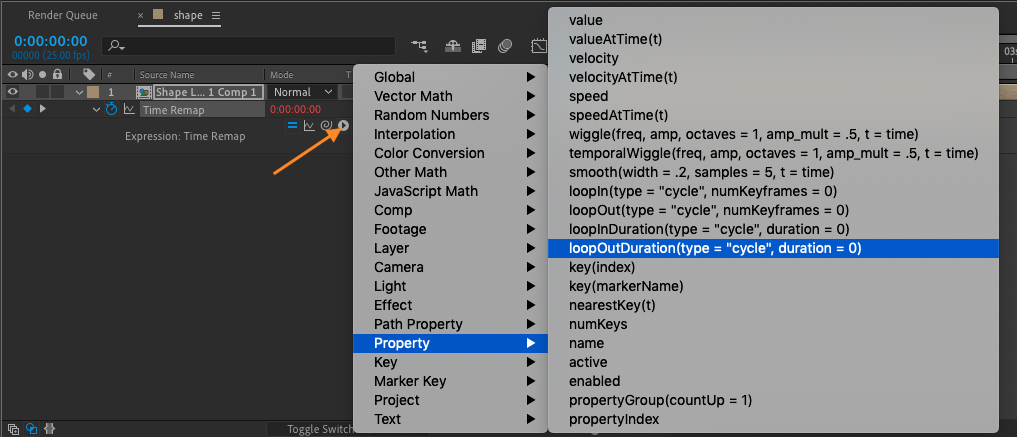Collapse the Time Remap property twirl
Viewport: 1017px width, 437px height.
click(97, 109)
